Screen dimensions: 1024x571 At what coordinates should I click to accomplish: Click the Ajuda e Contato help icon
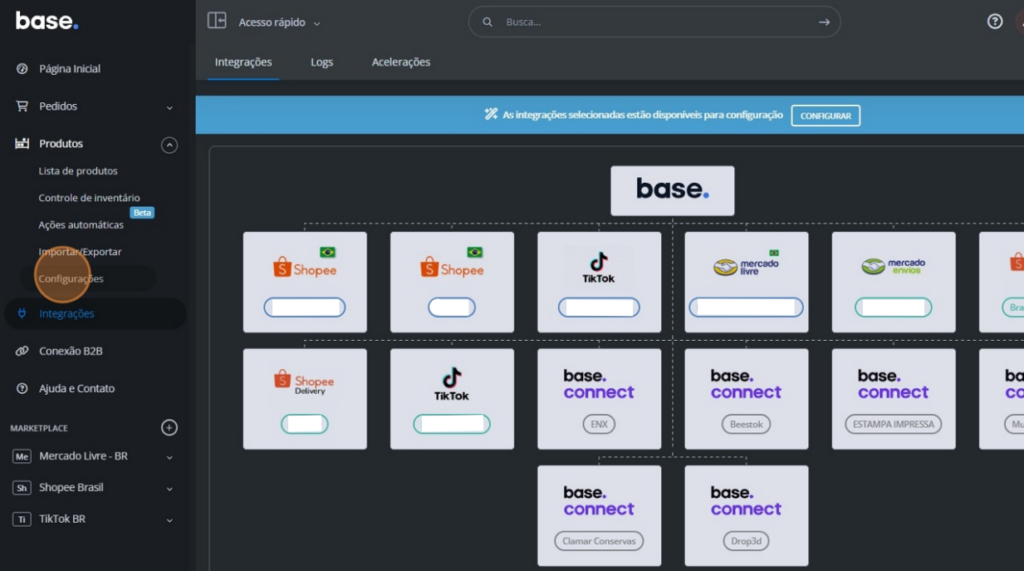pyautogui.click(x=22, y=388)
